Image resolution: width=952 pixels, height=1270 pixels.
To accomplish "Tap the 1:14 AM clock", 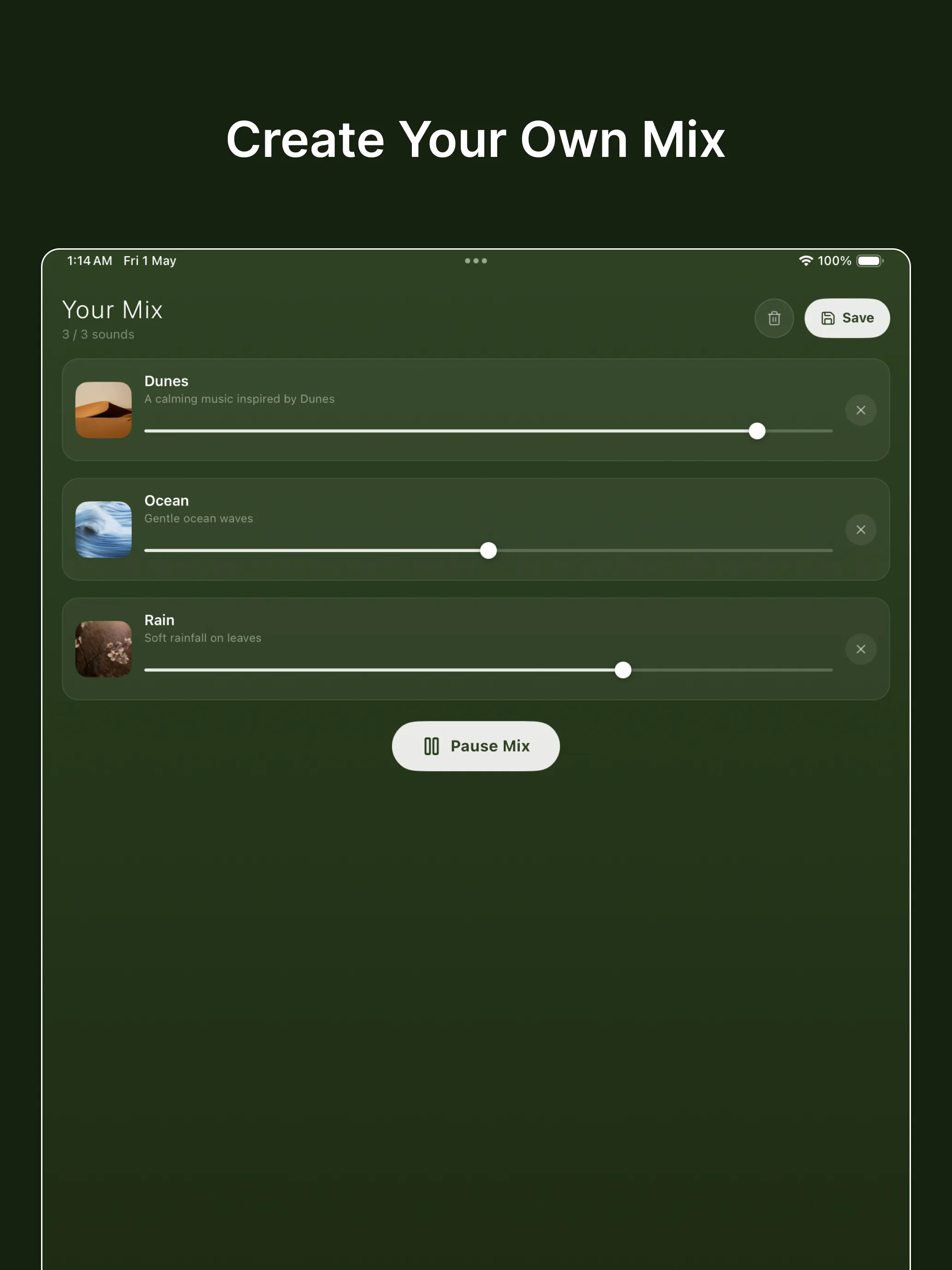I will (x=89, y=261).
